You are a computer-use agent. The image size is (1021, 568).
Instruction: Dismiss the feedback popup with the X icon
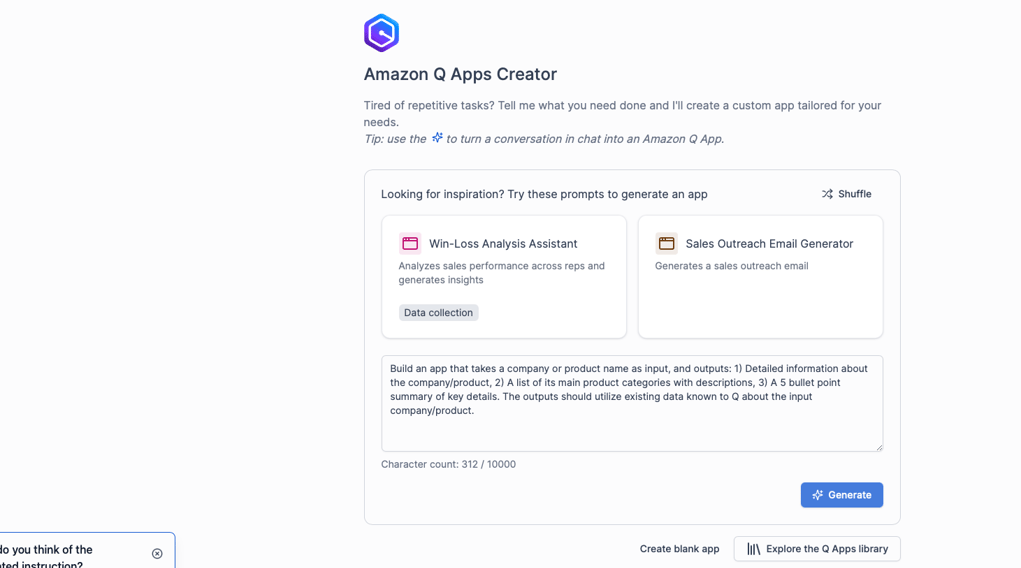pos(157,554)
